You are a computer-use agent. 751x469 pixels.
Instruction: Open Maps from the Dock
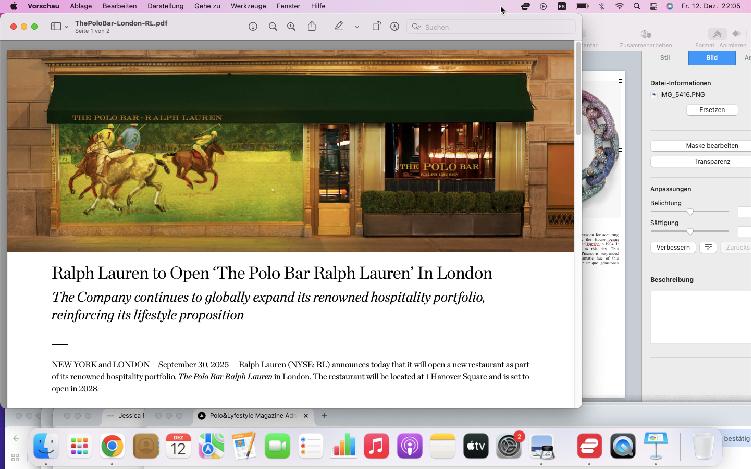pyautogui.click(x=211, y=446)
